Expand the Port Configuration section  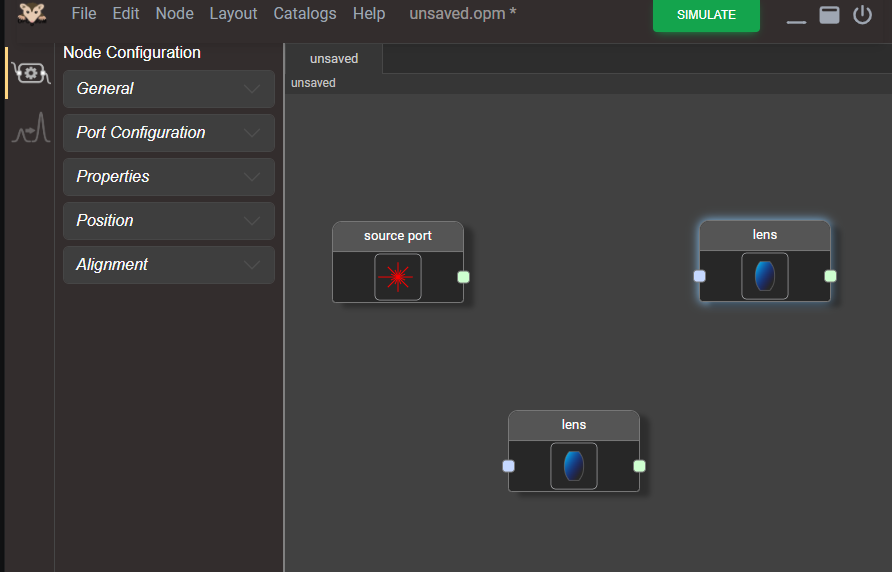pyautogui.click(x=169, y=133)
